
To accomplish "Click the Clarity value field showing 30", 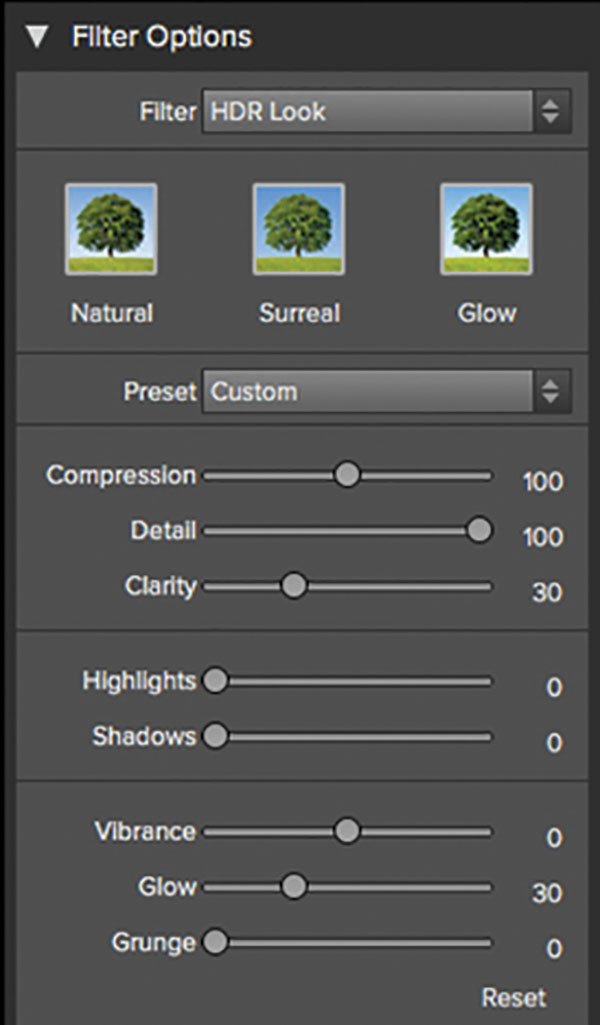I will (x=547, y=592).
